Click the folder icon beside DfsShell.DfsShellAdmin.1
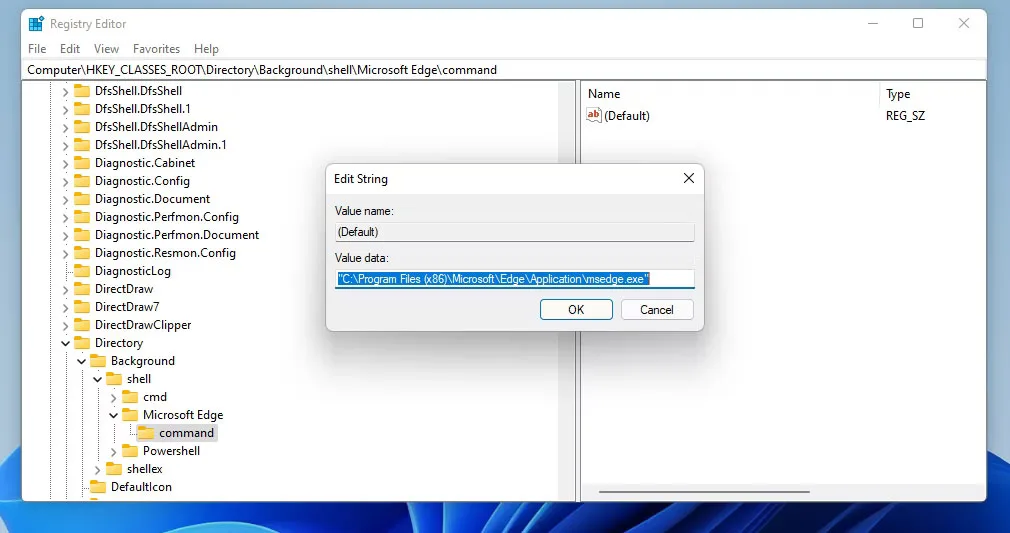 82,145
